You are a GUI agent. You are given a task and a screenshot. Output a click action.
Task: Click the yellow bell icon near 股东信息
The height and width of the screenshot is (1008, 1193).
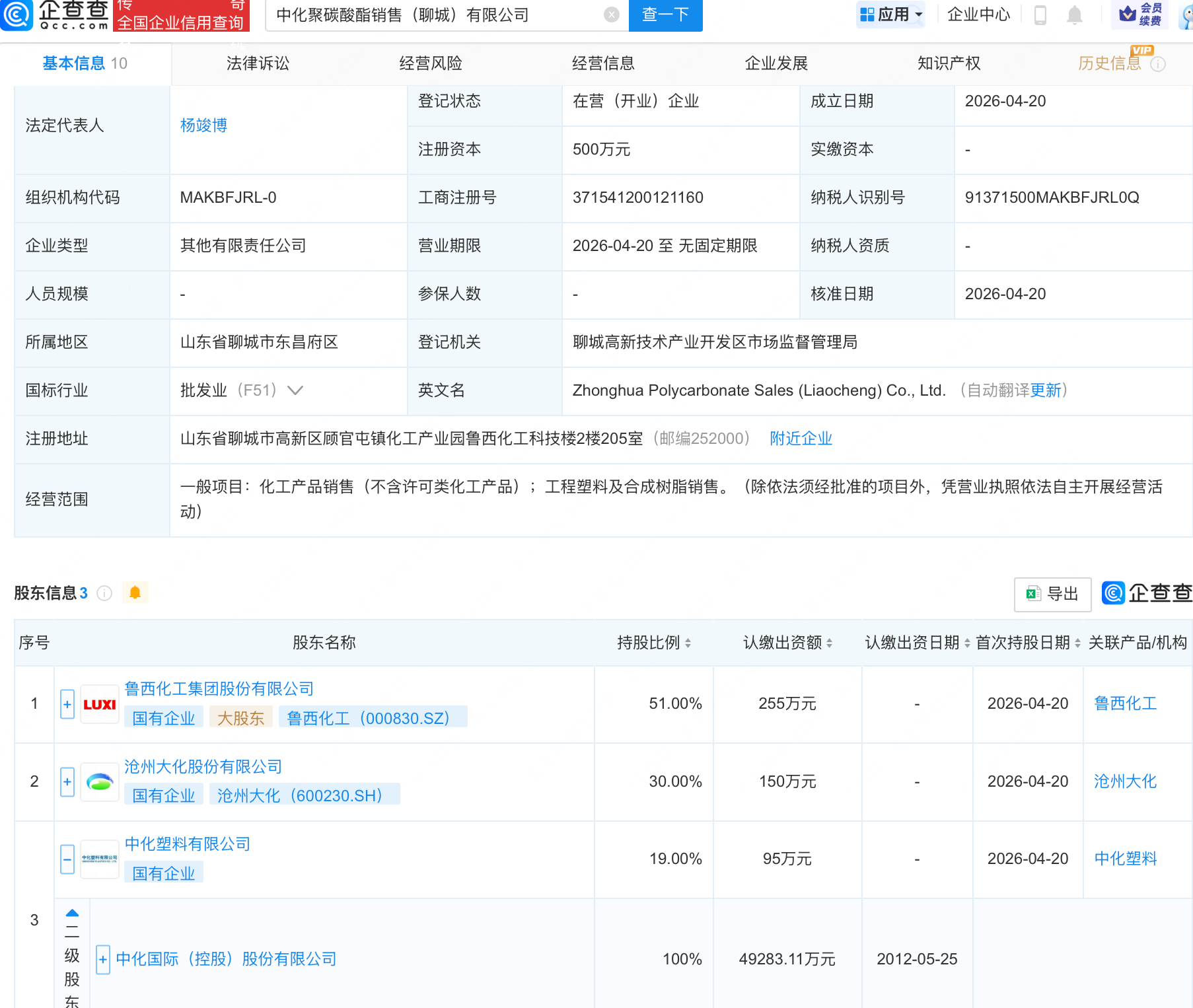tap(135, 593)
